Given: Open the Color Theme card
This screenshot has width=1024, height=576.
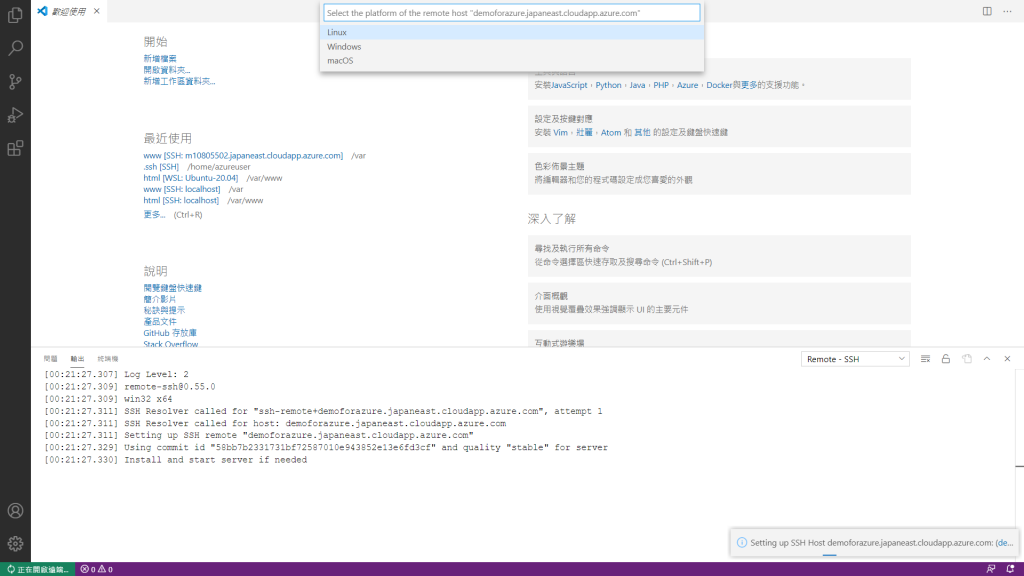Looking at the screenshot, I should (719, 173).
